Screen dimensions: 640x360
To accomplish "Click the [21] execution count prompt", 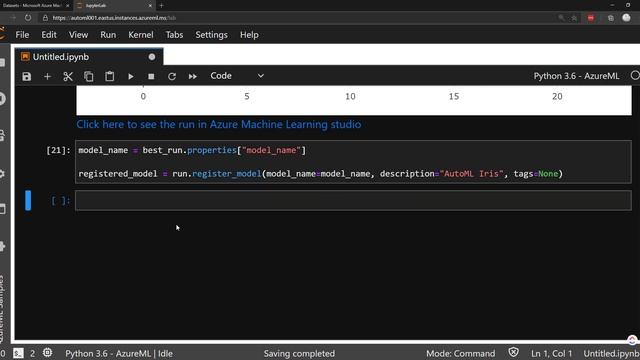I will (58, 151).
